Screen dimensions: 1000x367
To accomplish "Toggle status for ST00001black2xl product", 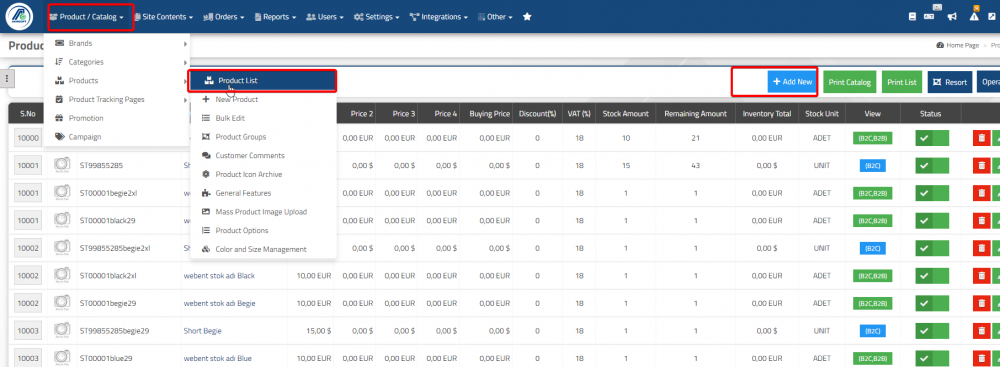I will click(x=932, y=276).
